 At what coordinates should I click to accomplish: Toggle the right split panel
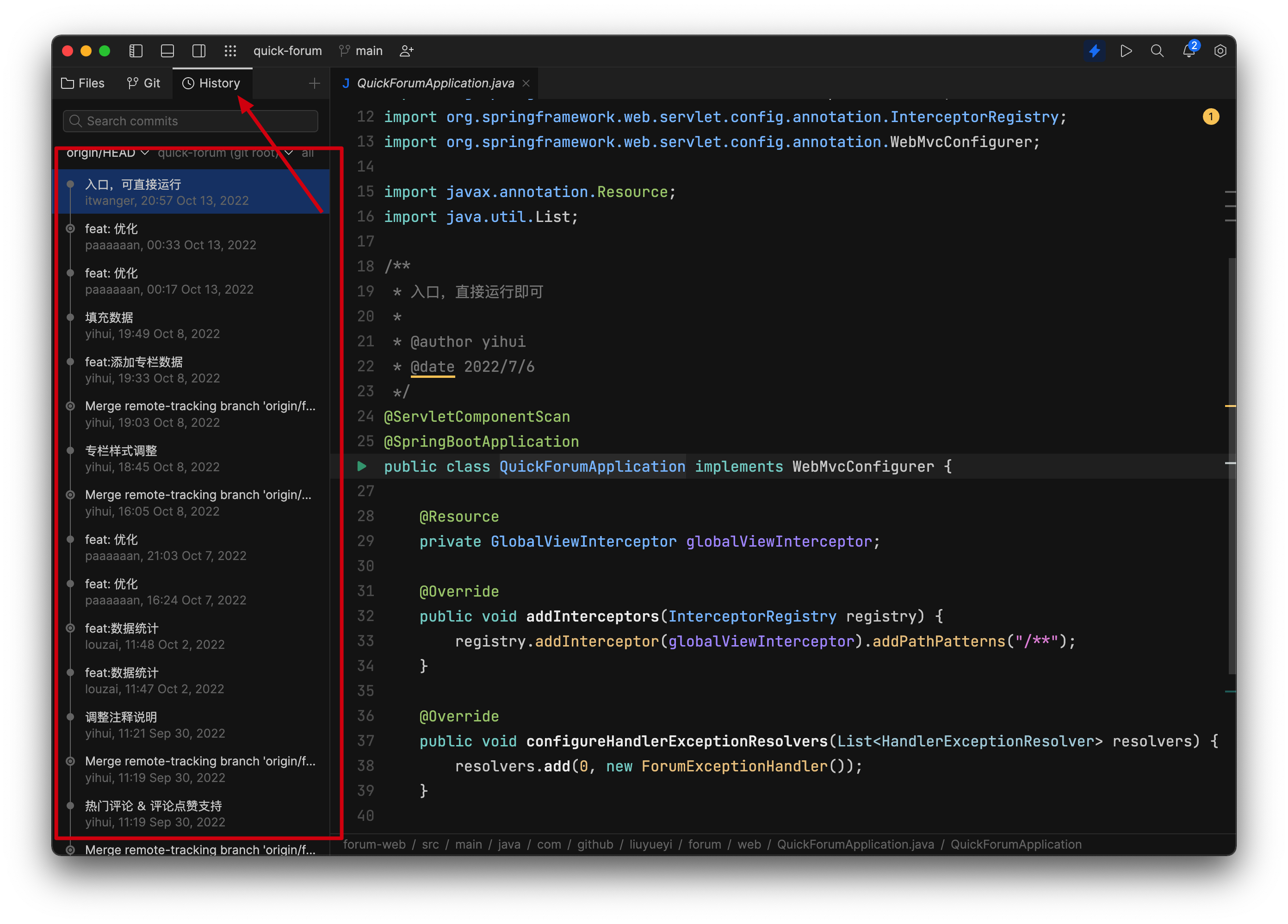tap(199, 50)
